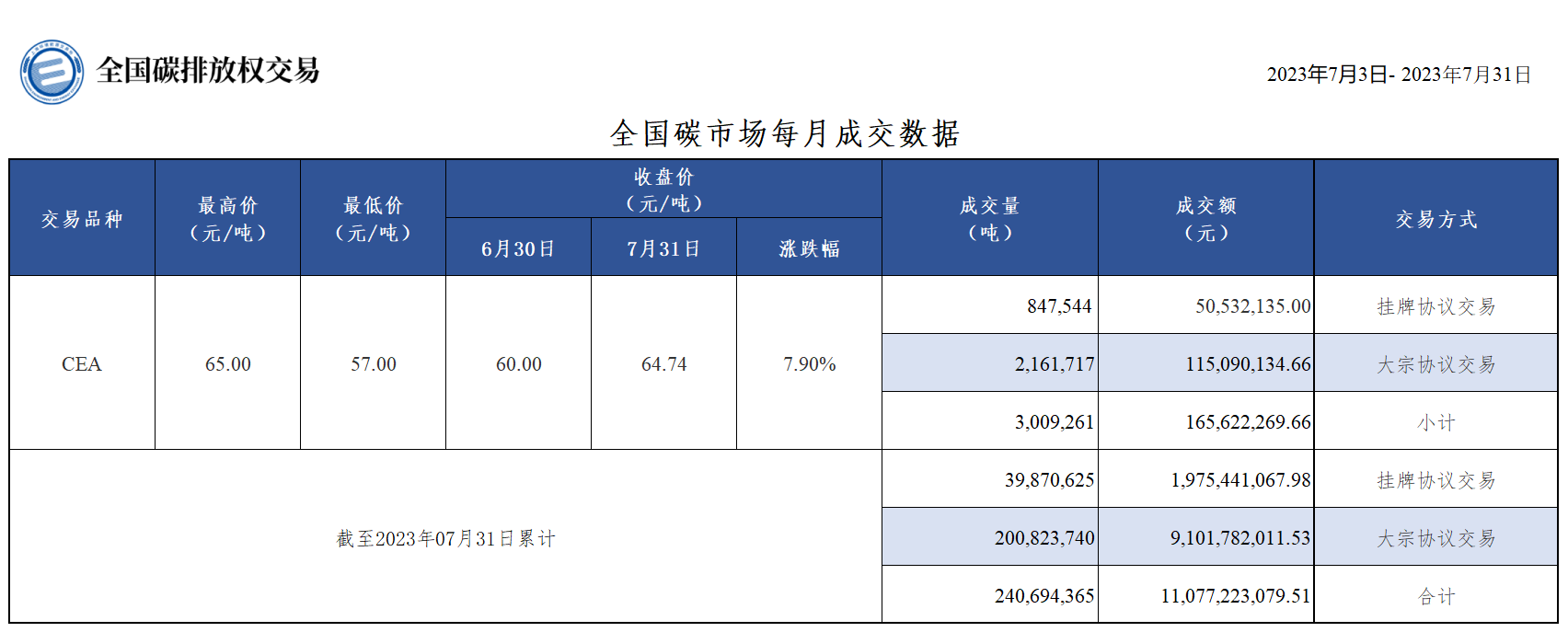Select the amount 50,532,135.00

1253,306
